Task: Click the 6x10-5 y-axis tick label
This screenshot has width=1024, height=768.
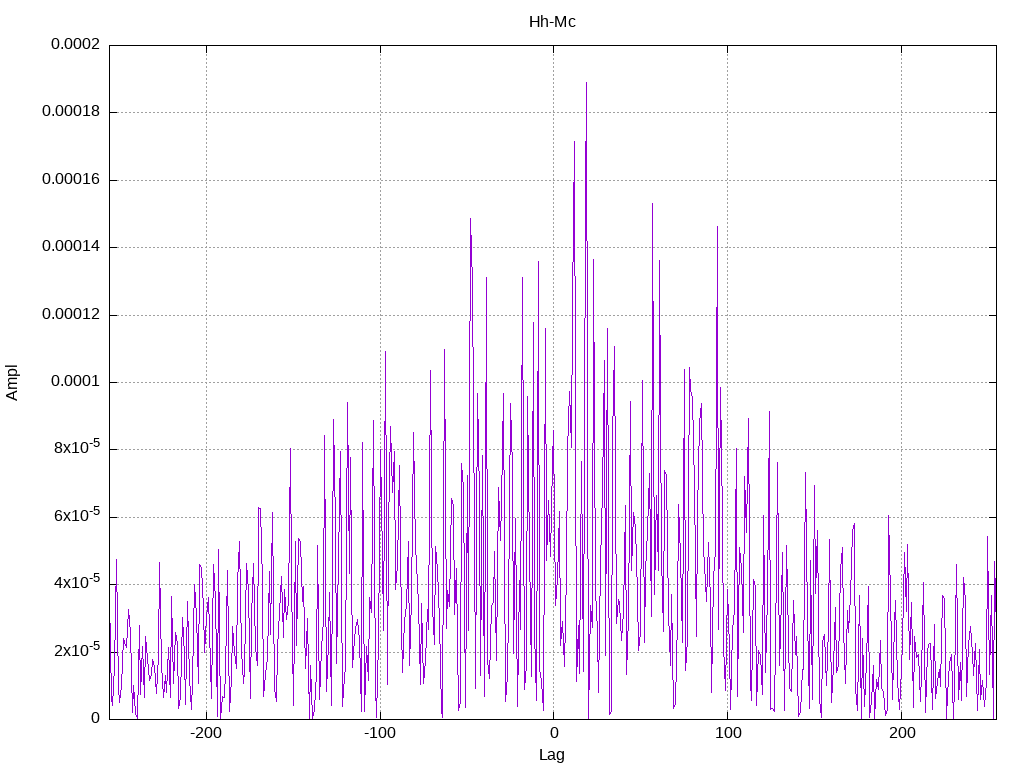Action: point(77,515)
